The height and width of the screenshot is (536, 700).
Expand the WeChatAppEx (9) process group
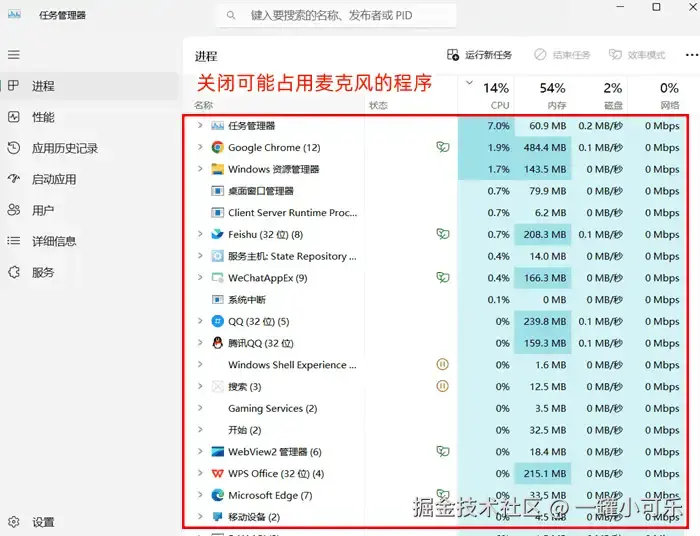[200, 278]
